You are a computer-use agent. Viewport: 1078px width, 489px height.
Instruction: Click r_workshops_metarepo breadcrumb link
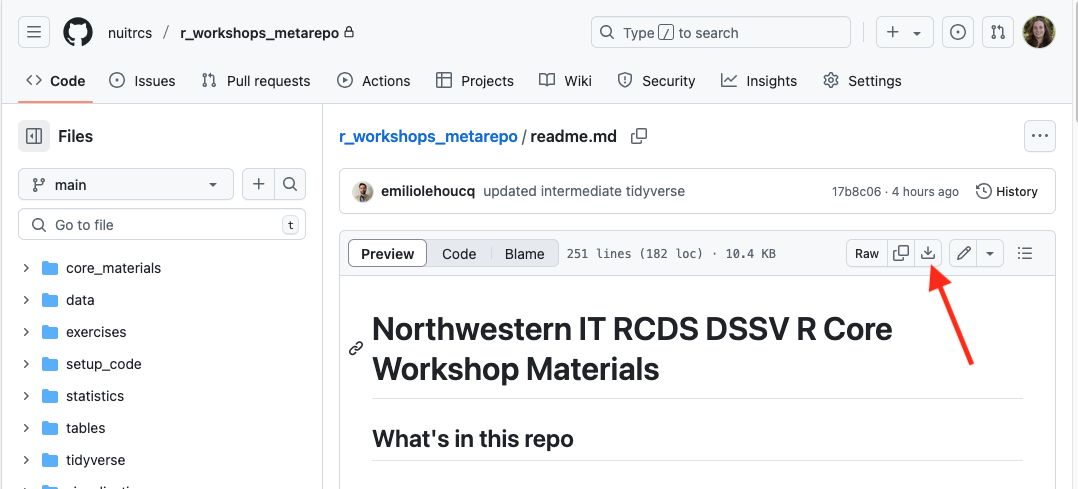[x=428, y=136]
